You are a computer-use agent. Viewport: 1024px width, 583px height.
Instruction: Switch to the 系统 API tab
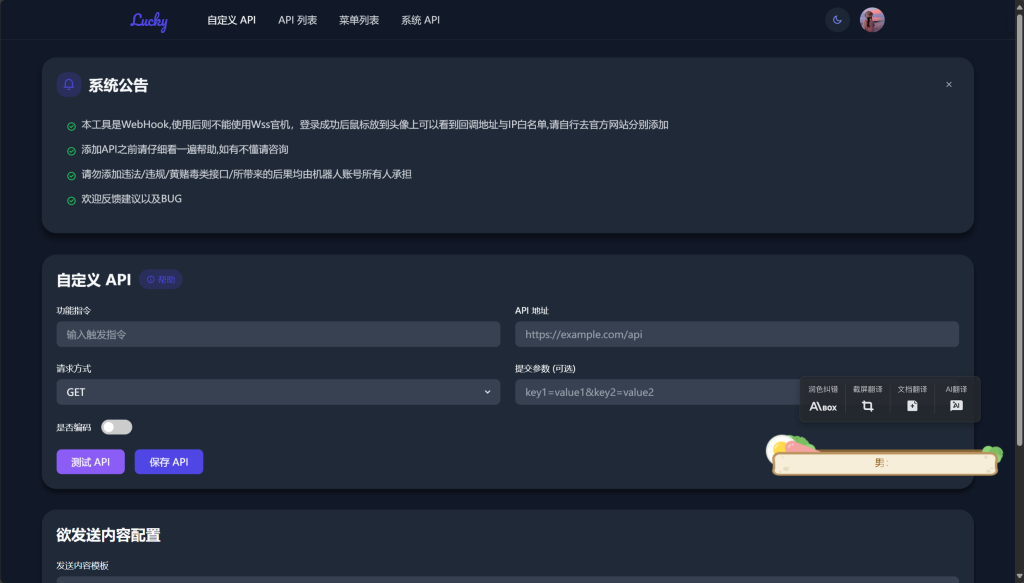coord(419,19)
